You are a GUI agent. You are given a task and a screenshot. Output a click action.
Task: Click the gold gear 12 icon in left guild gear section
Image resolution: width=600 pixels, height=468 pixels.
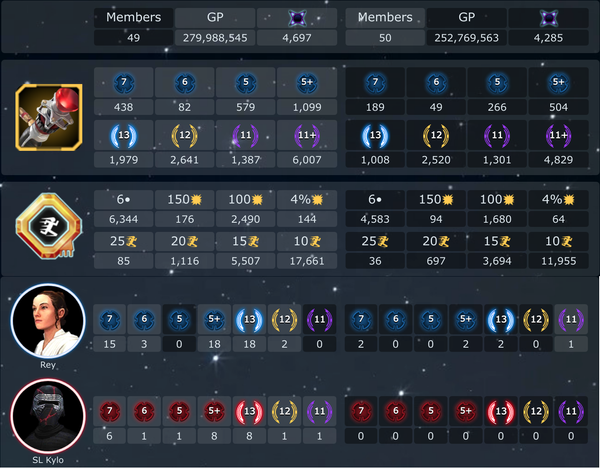184,135
